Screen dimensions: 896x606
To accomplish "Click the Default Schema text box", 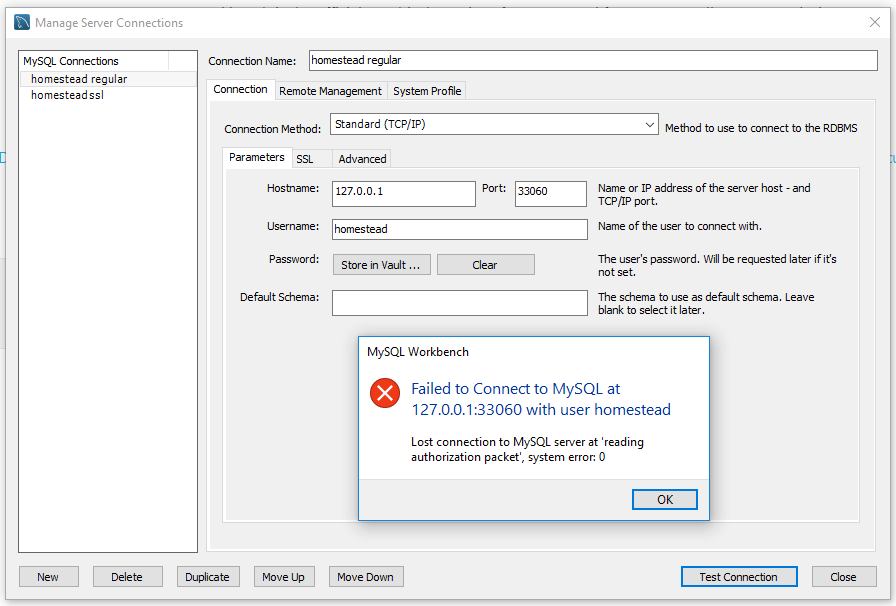I will [x=459, y=303].
